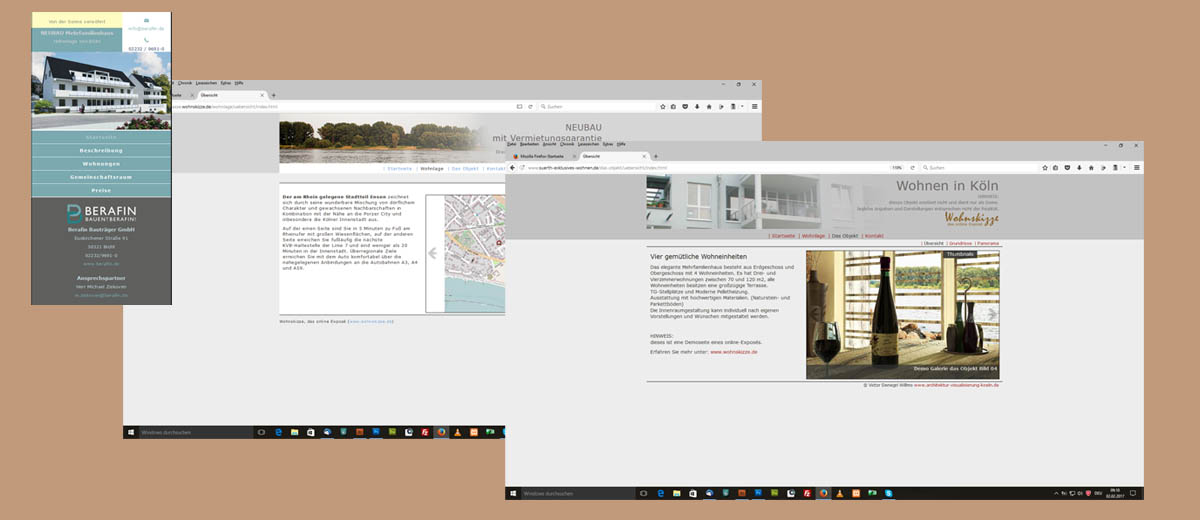Open Chronik menu in front Firefox window
The width and height of the screenshot is (1200, 520).
coord(567,144)
